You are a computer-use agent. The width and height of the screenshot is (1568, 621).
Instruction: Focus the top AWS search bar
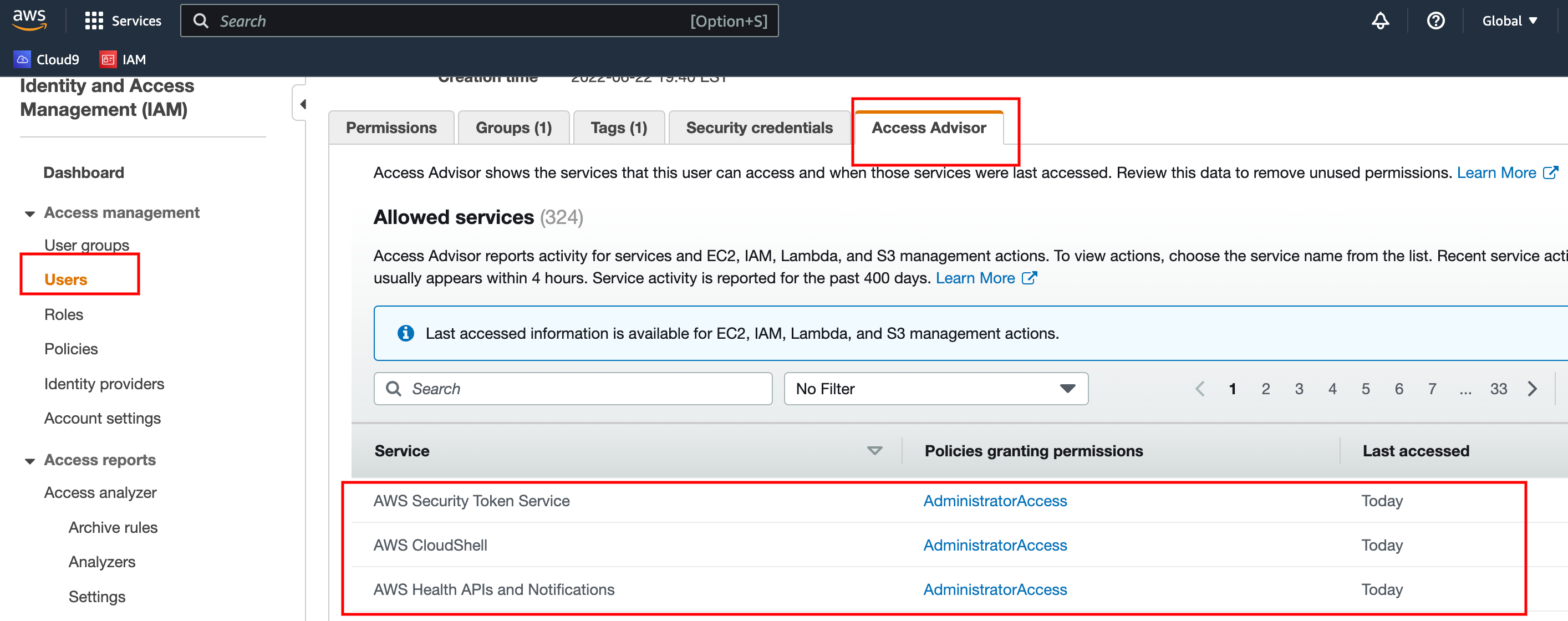point(479,21)
